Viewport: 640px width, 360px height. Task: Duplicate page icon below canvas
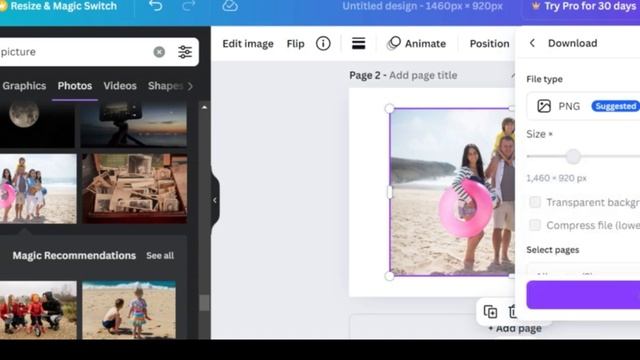click(490, 312)
